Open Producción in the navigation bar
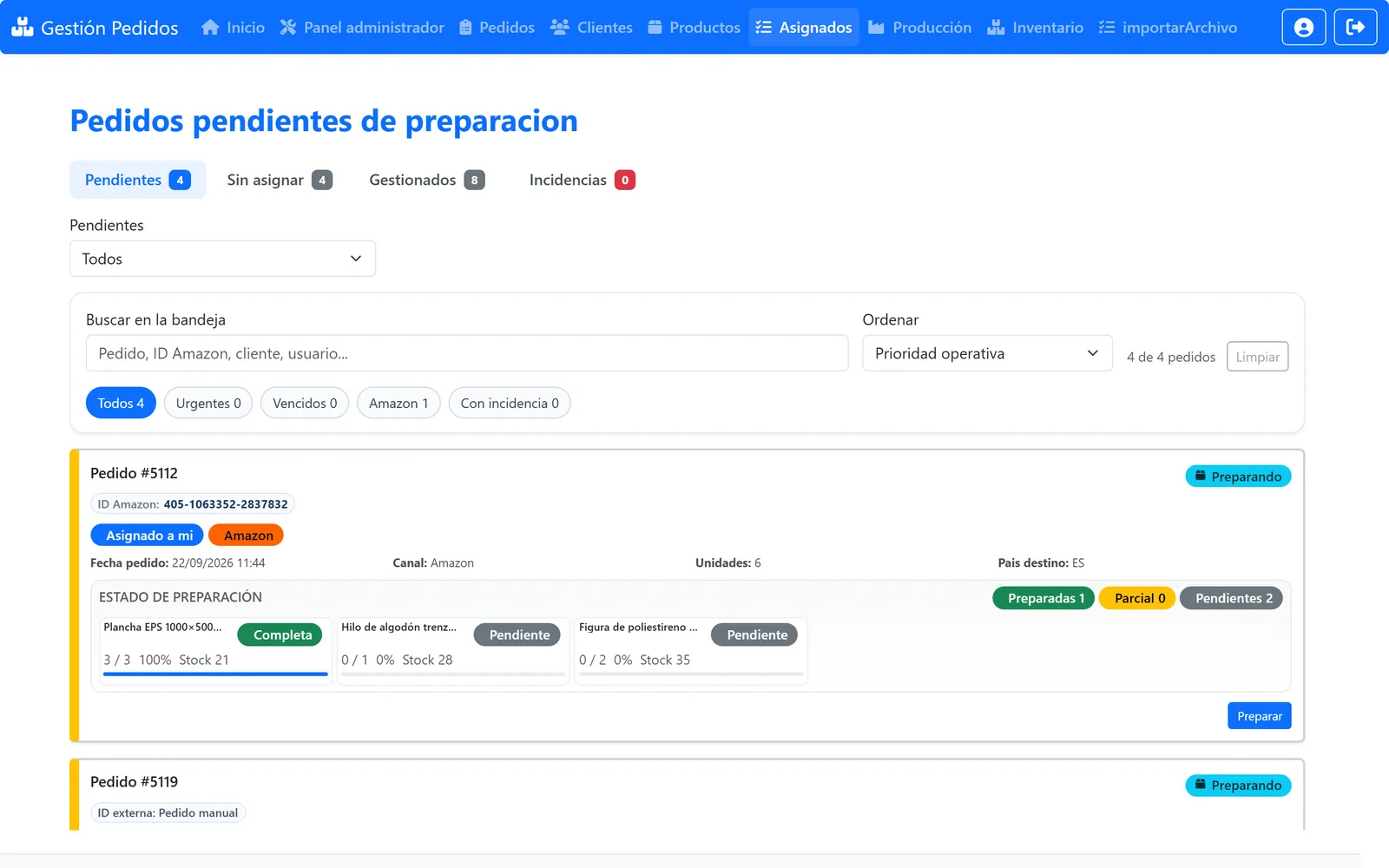 click(x=919, y=27)
